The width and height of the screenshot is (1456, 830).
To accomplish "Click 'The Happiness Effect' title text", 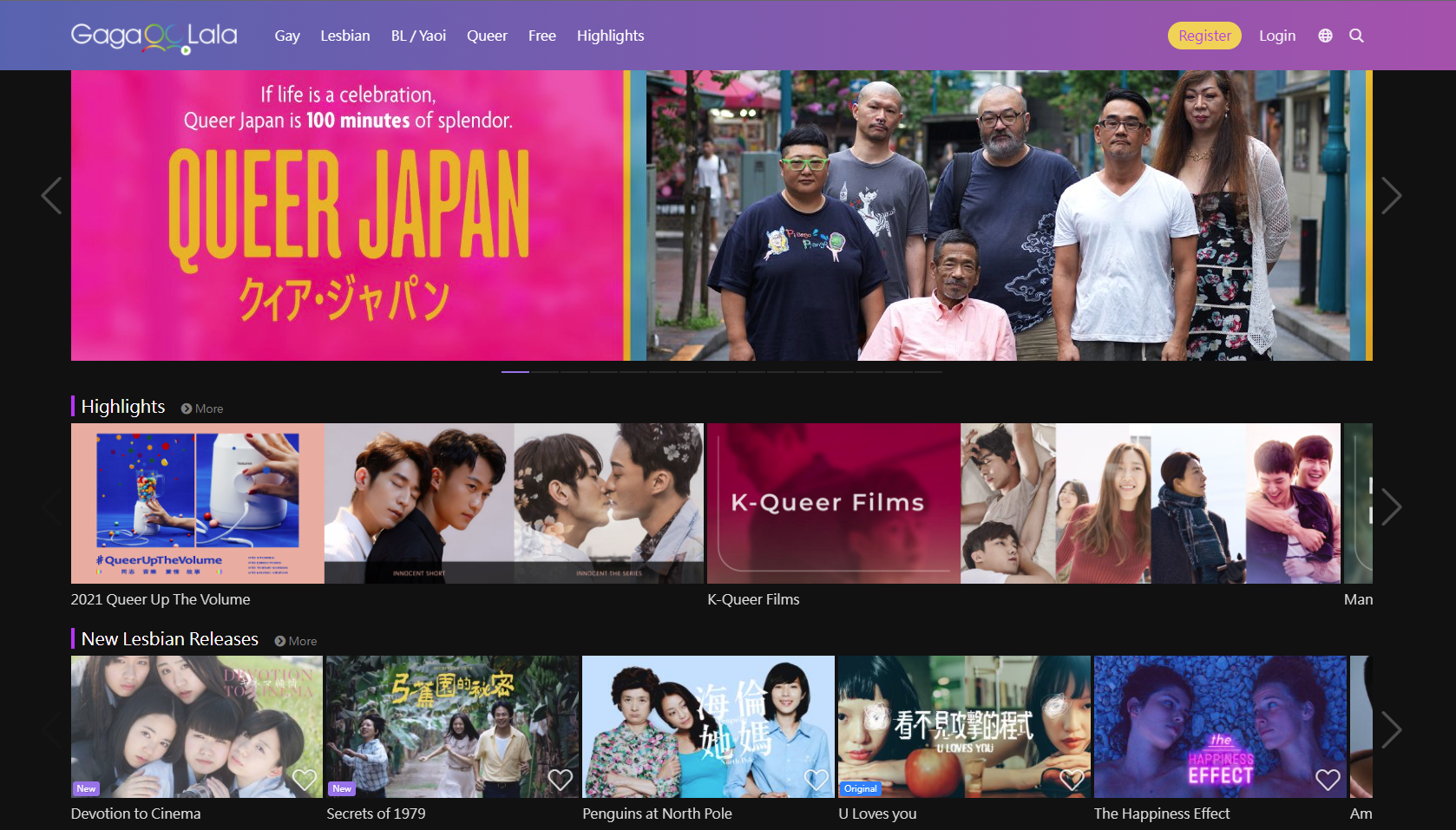I will point(1162,814).
